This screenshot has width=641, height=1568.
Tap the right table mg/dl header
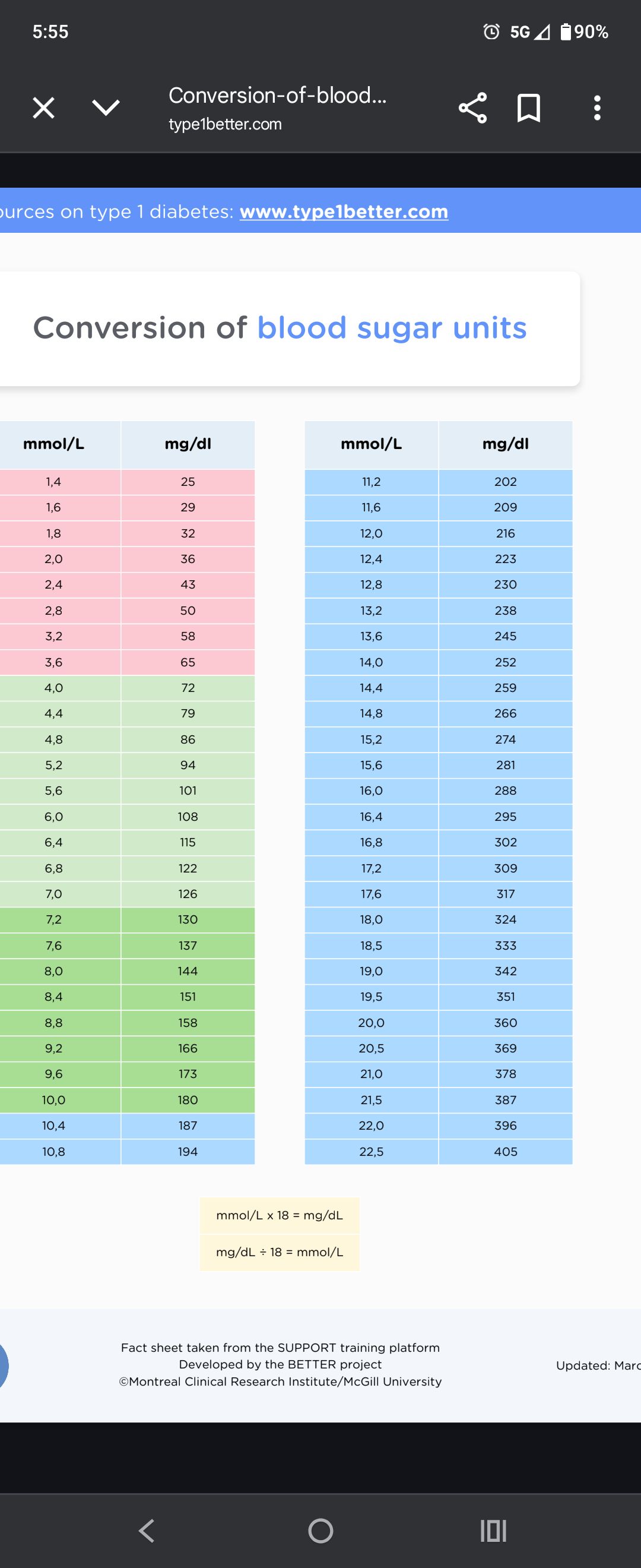click(x=505, y=444)
